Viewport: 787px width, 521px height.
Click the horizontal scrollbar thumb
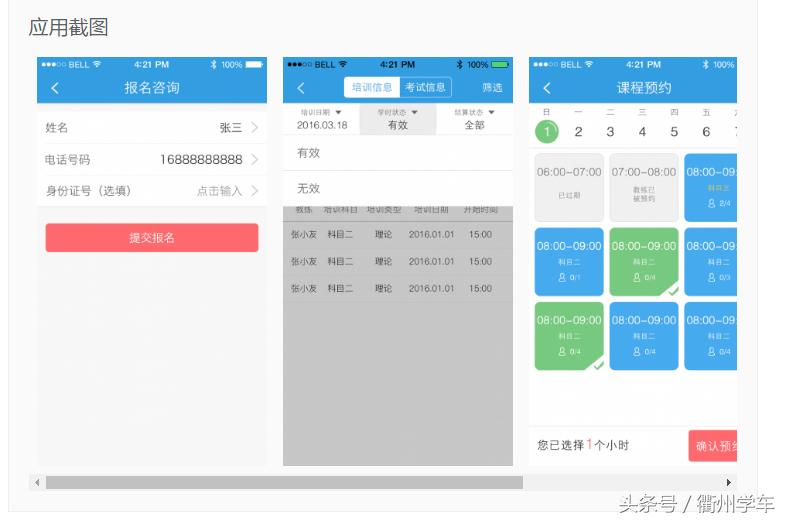click(x=284, y=482)
